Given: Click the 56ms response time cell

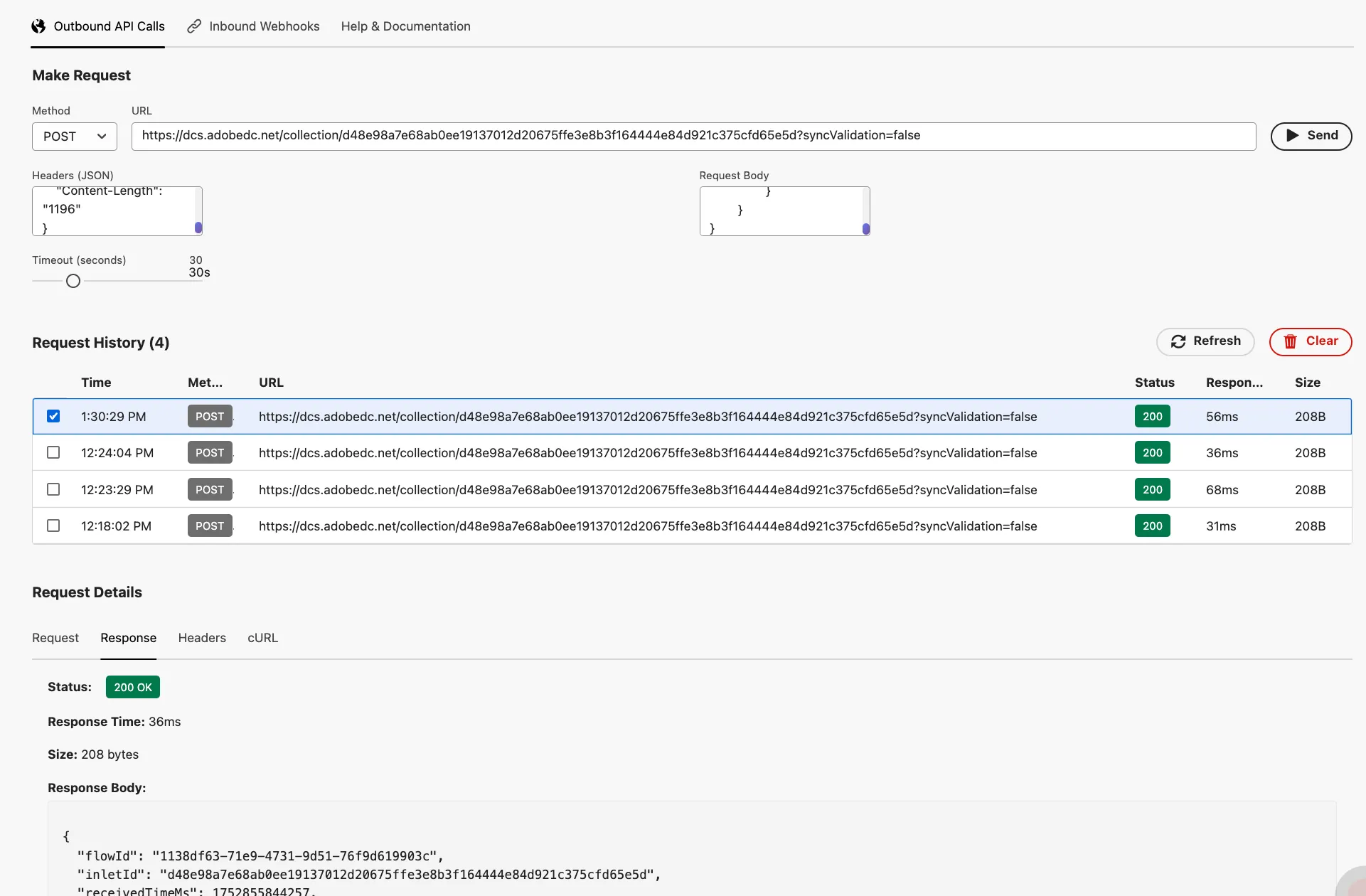Looking at the screenshot, I should point(1222,417).
